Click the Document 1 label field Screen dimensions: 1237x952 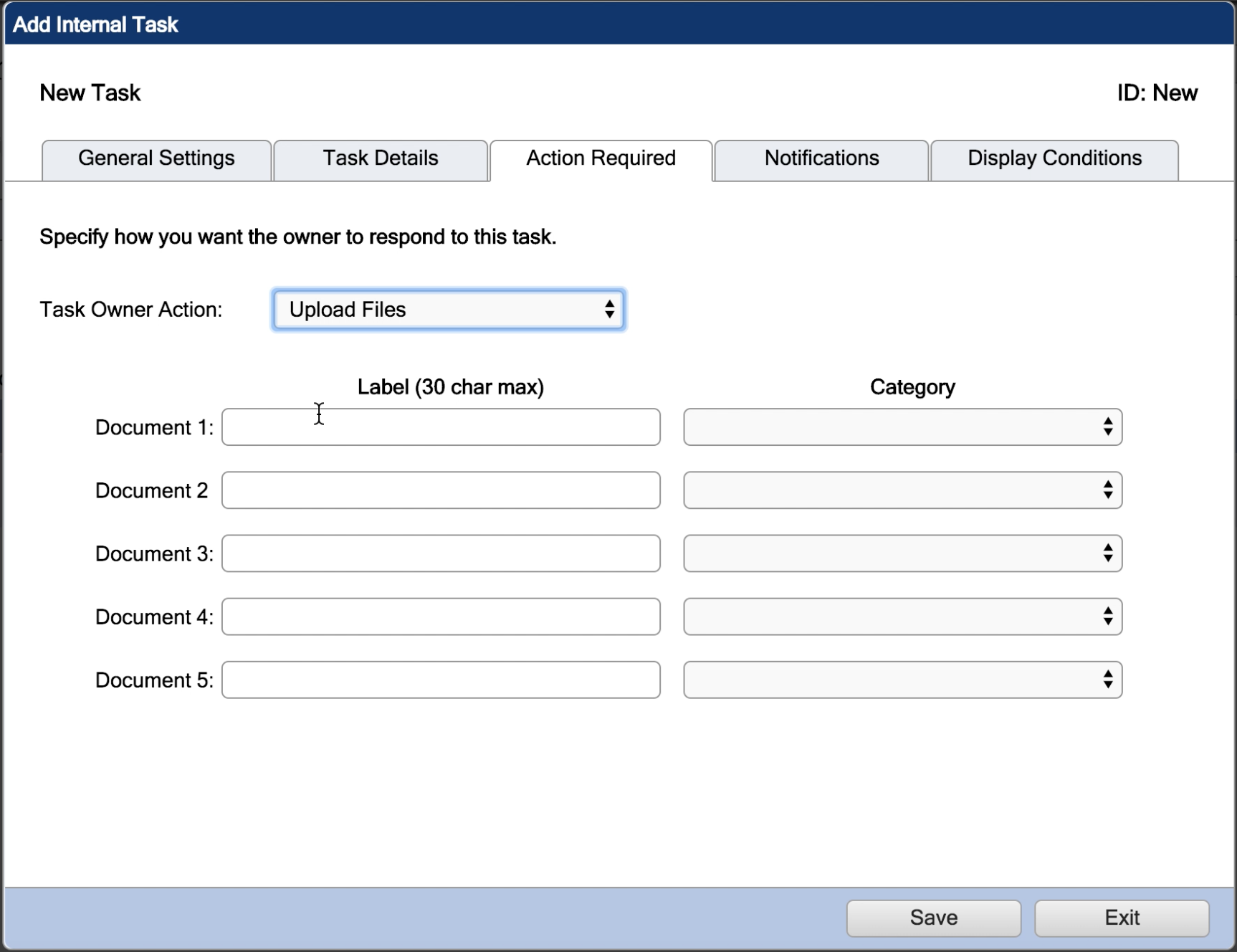tap(439, 427)
